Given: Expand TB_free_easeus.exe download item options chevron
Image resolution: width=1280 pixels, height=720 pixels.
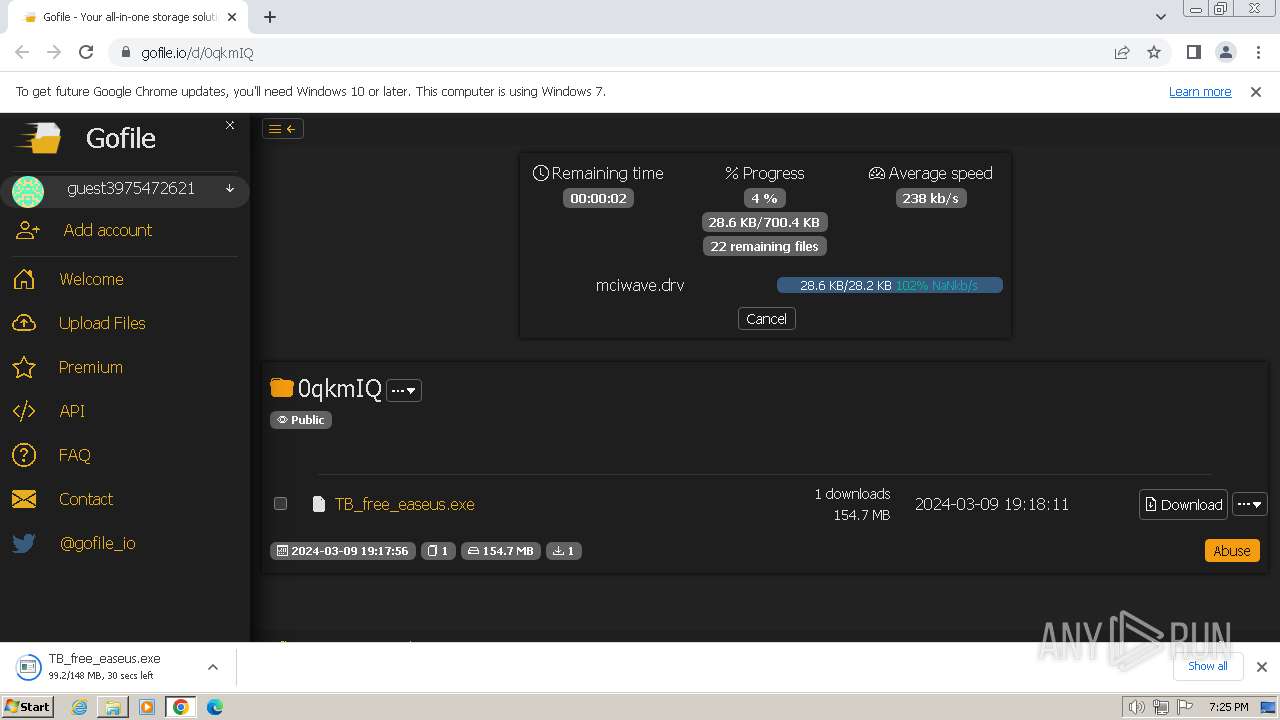Looking at the screenshot, I should pos(213,667).
